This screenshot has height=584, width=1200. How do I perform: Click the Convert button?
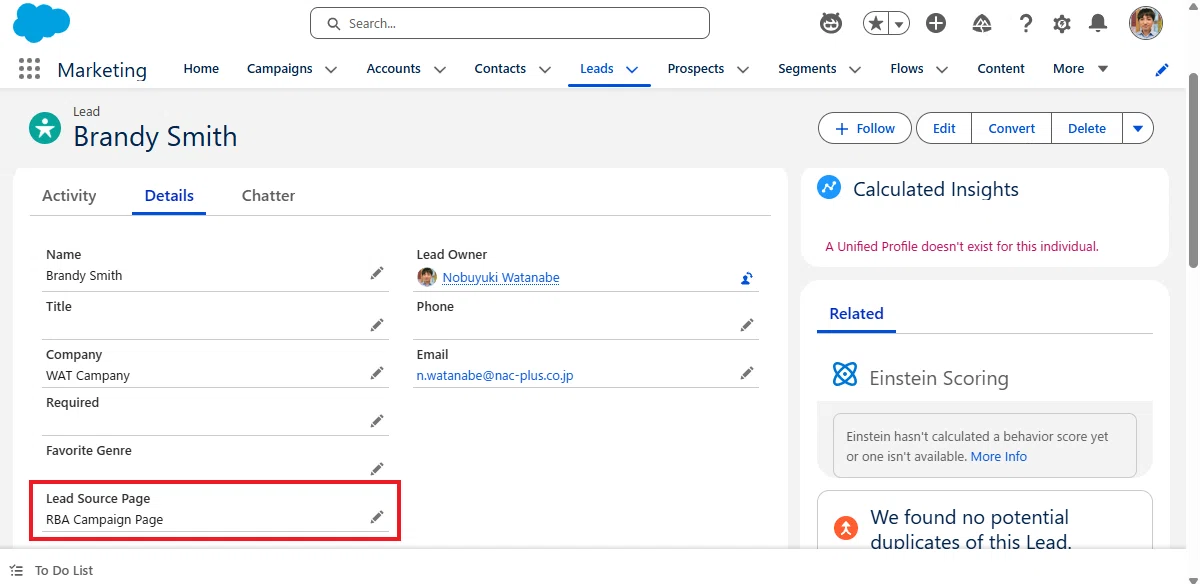(1012, 128)
